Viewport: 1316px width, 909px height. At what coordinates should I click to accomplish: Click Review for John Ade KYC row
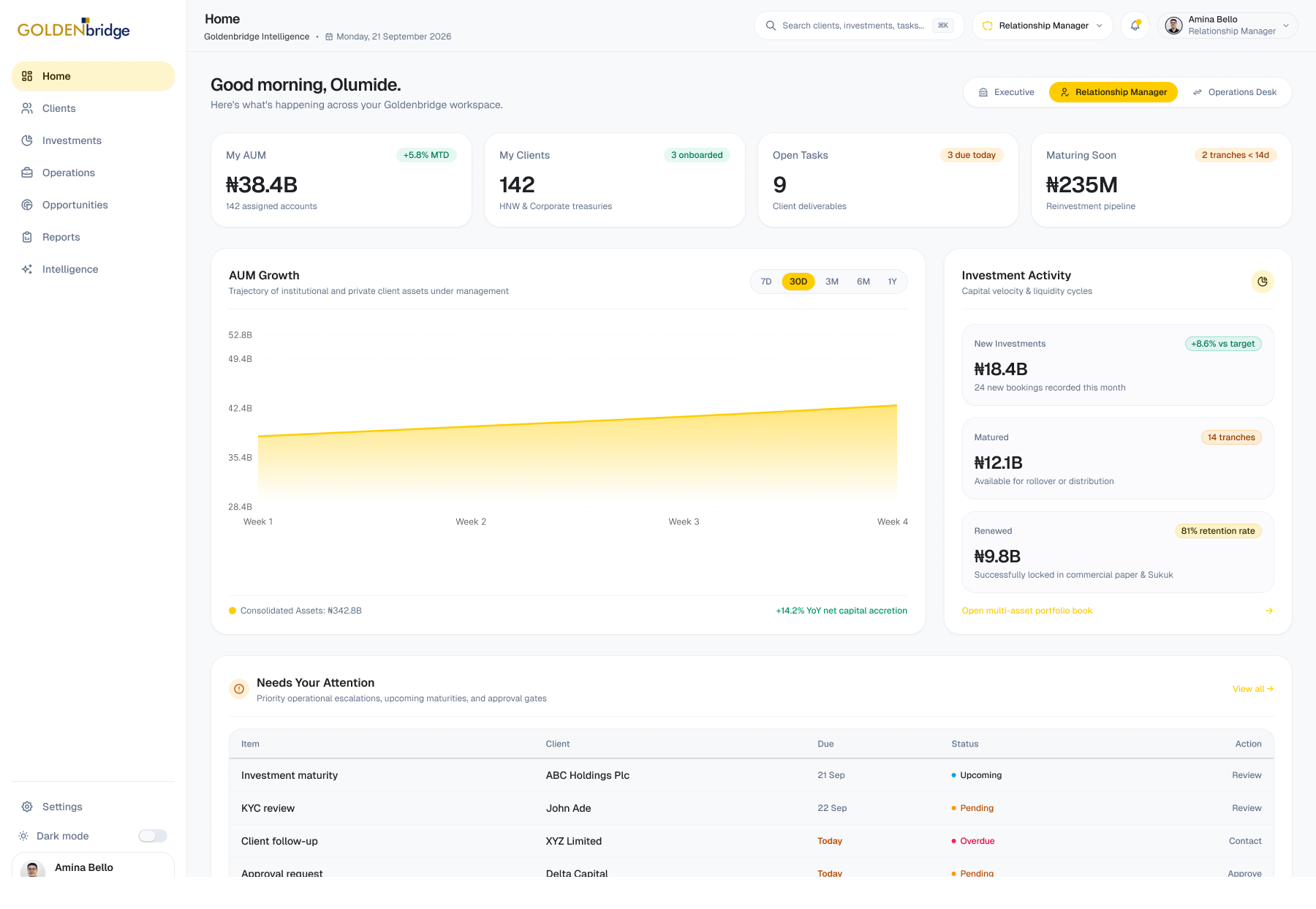[1247, 808]
